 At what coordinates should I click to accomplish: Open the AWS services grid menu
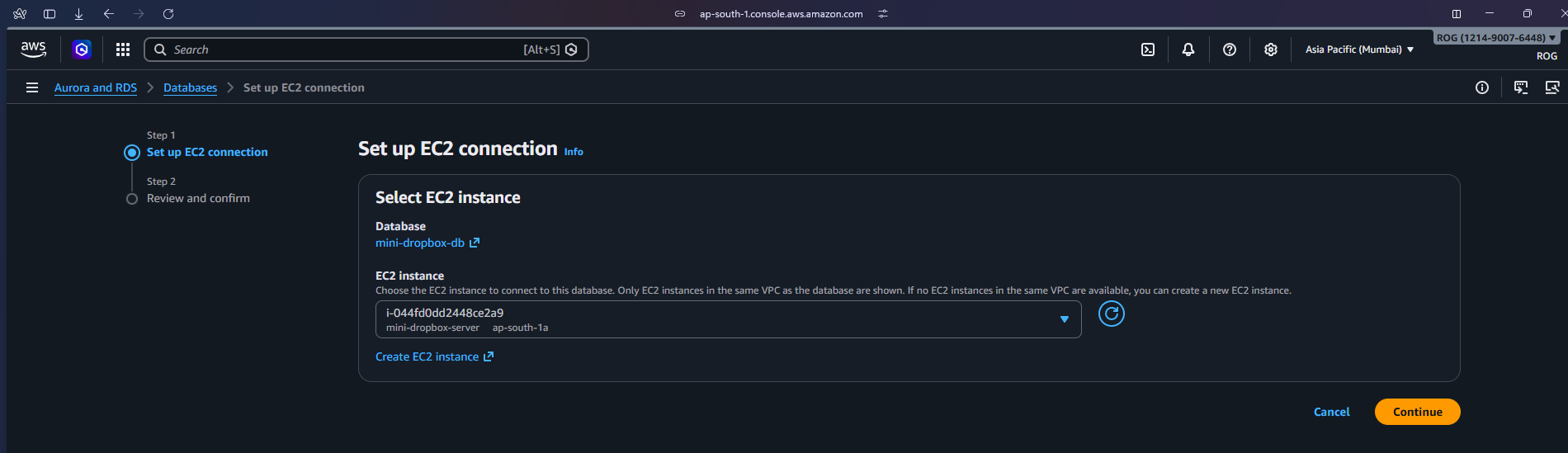coord(123,50)
